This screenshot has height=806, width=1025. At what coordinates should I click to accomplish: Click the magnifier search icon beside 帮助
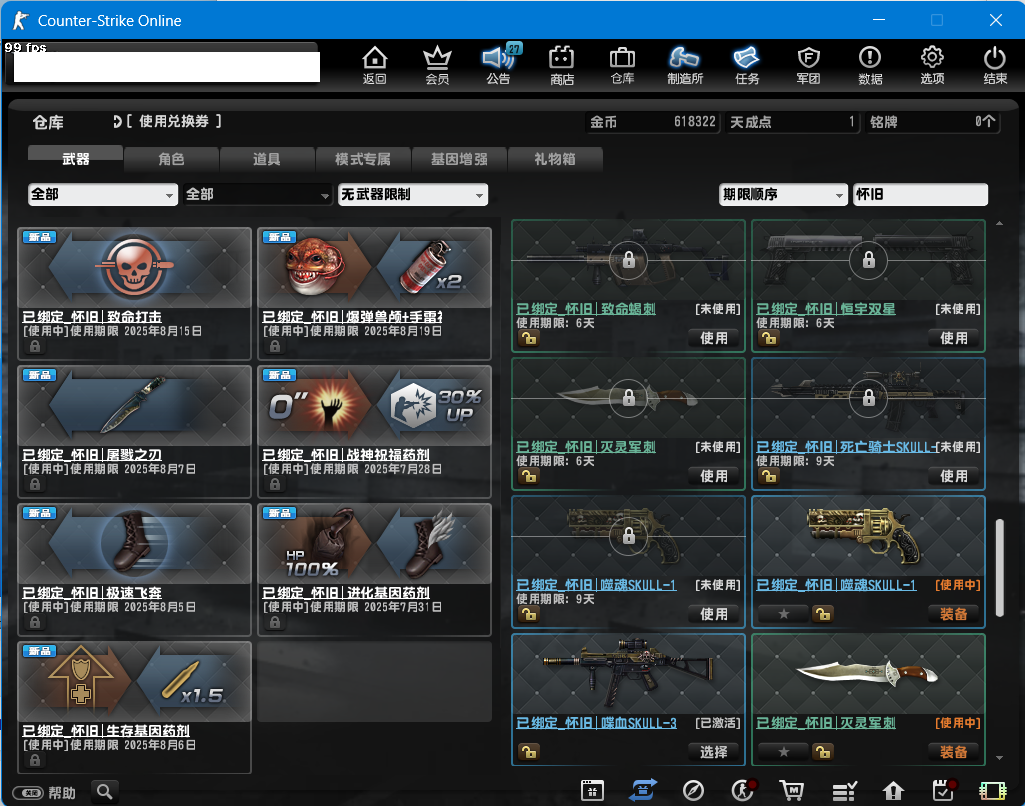(105, 792)
